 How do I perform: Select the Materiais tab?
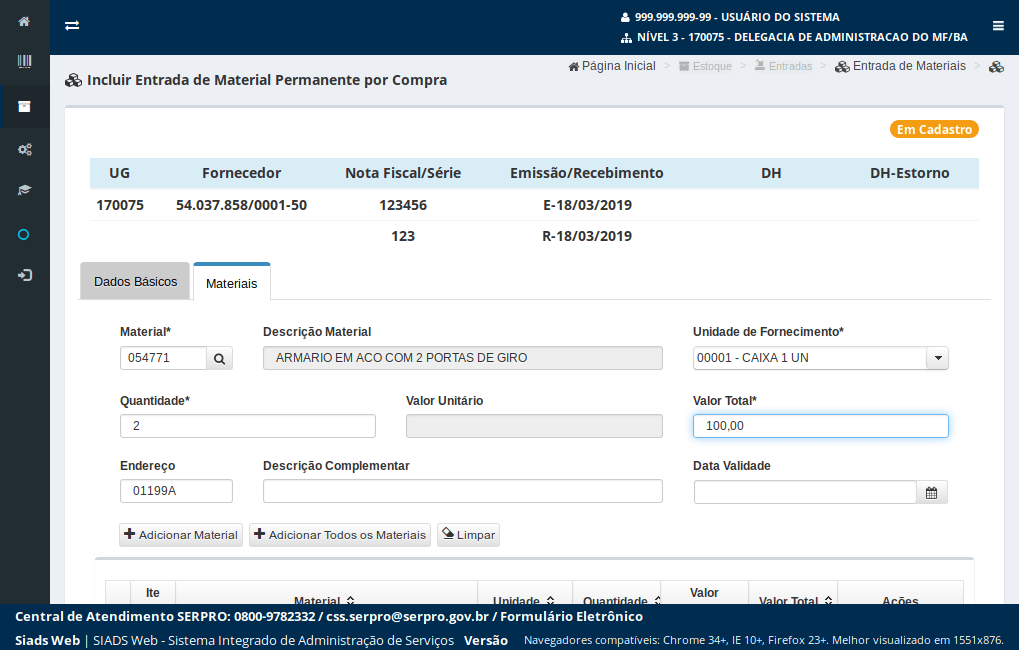pyautogui.click(x=231, y=283)
